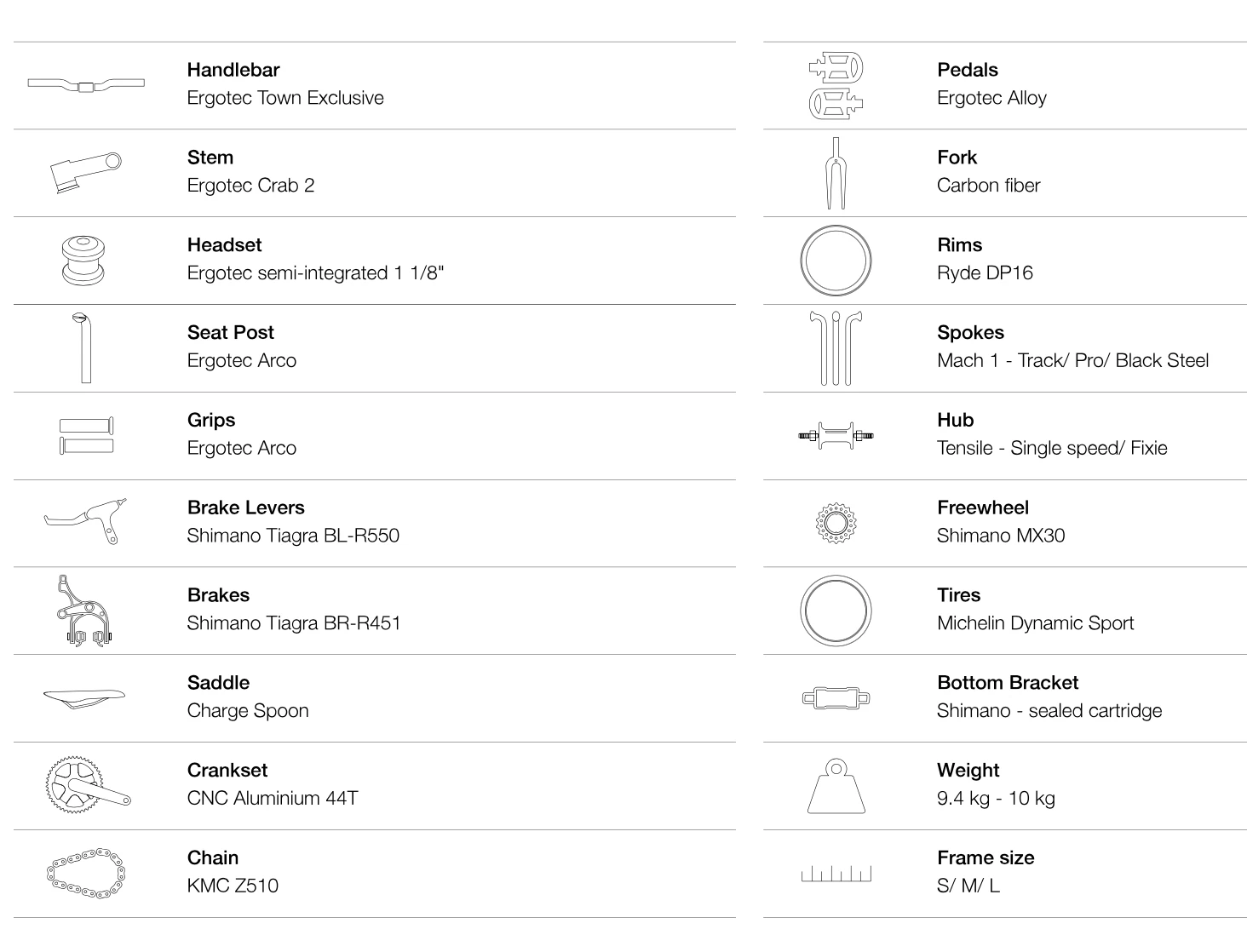Click the "Shimano Tiagra BL-R550" text
The image size is (1247, 952).
293,536
